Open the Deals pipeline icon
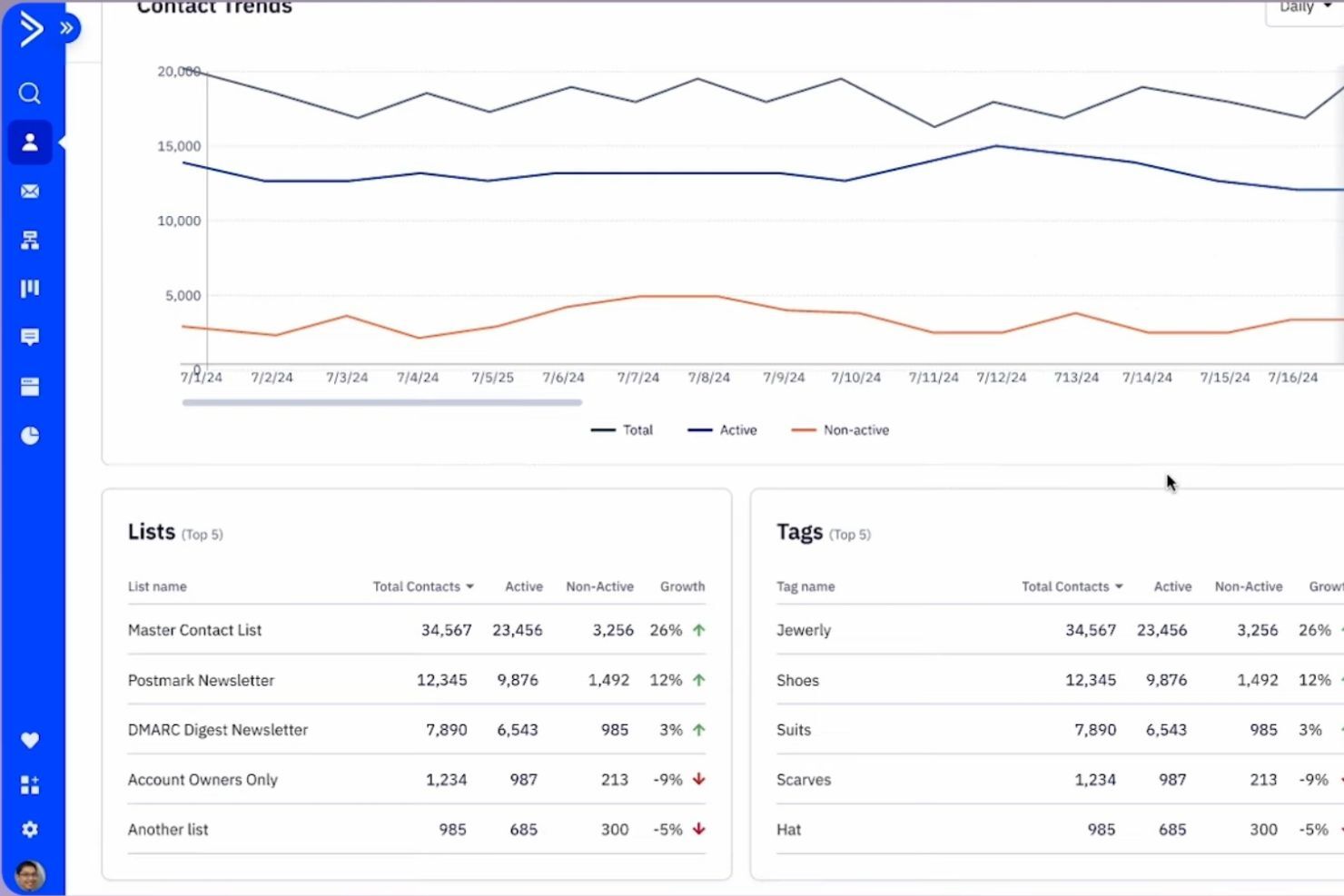The image size is (1344, 896). (x=30, y=288)
